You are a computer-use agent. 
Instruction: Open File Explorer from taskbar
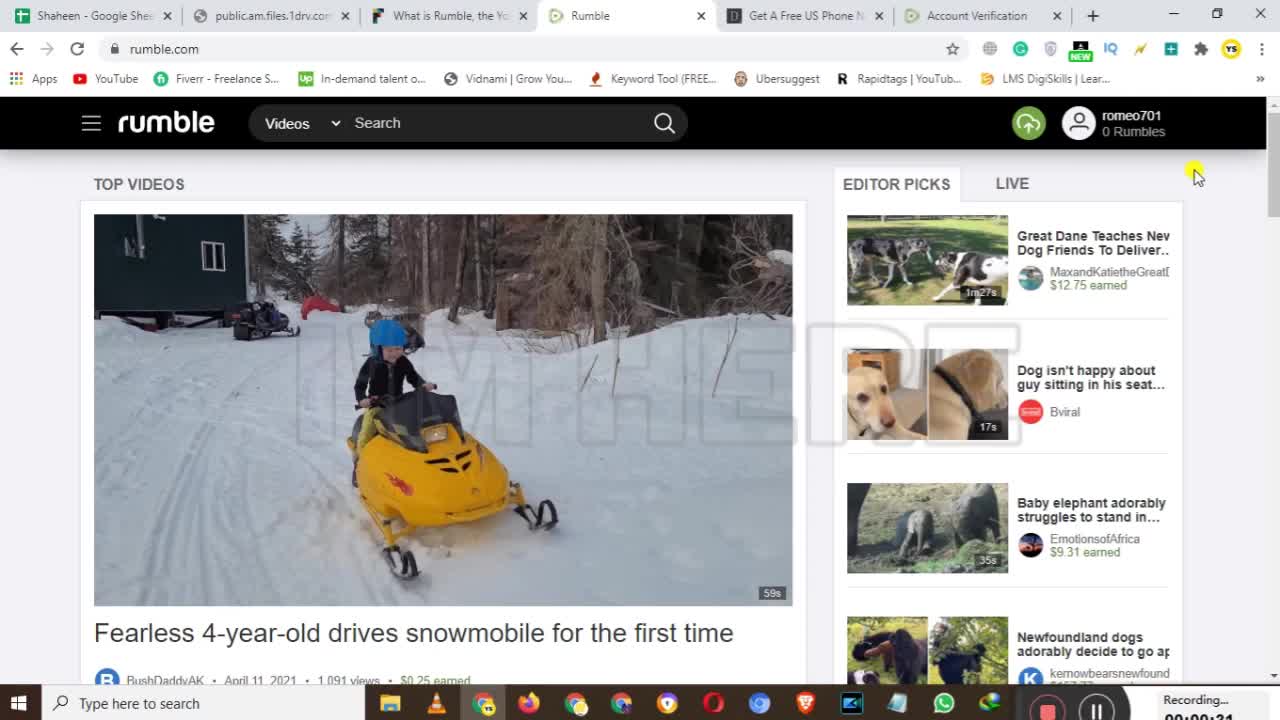click(x=390, y=703)
